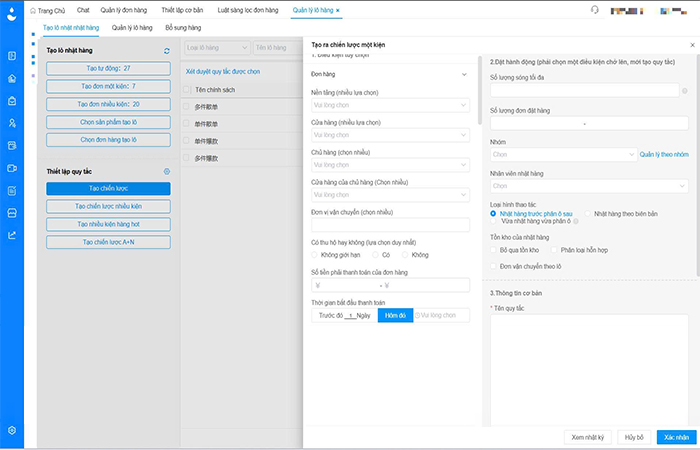Click the Xác nhận button
This screenshot has width=700, height=450.
[674, 437]
